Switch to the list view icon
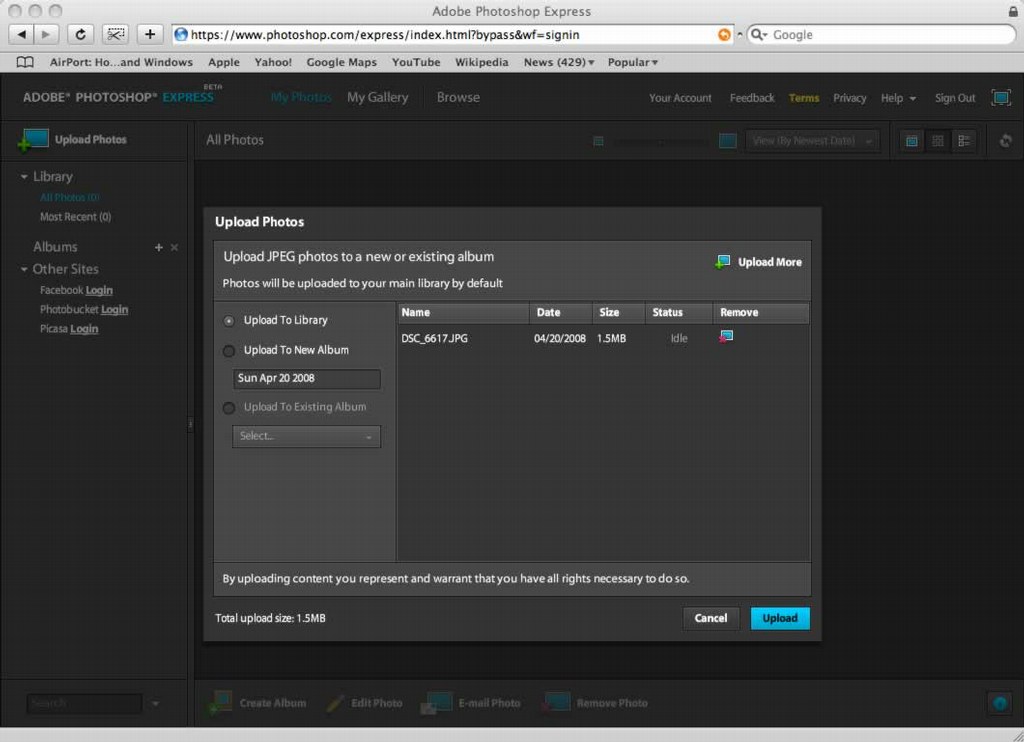1024x742 pixels. pyautogui.click(x=964, y=141)
